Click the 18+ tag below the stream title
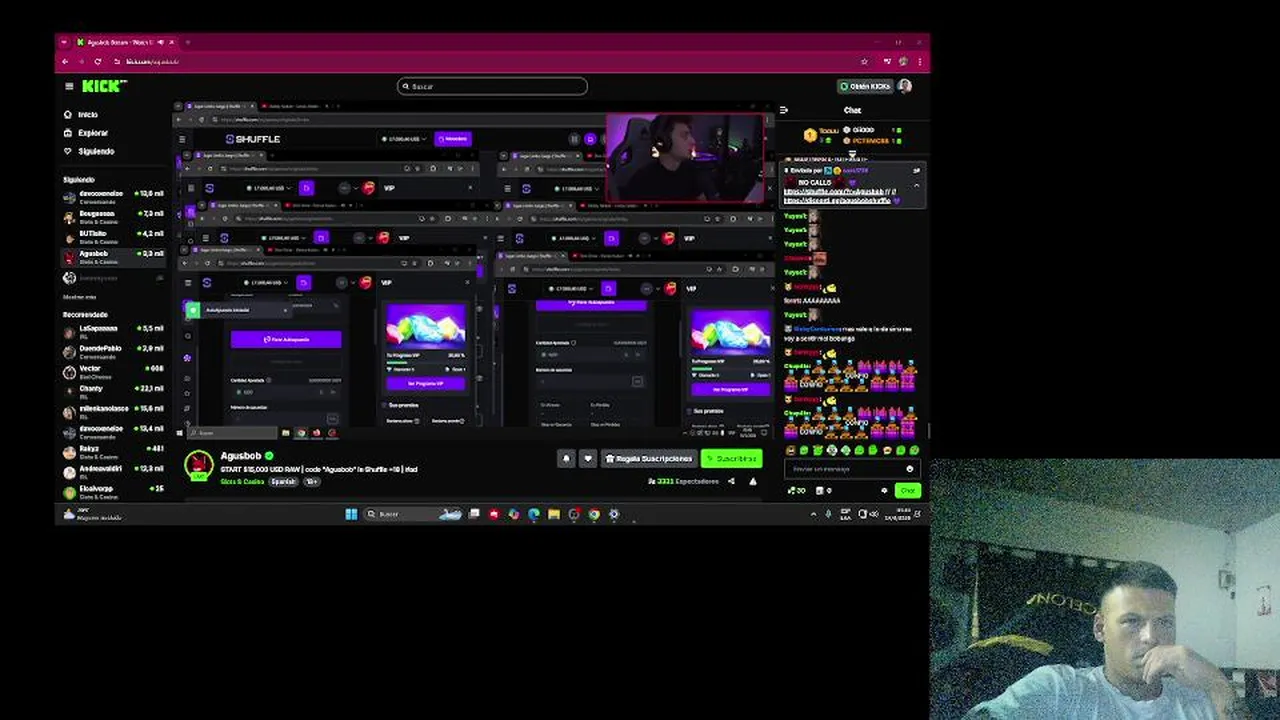Image resolution: width=1280 pixels, height=720 pixels. [x=311, y=482]
